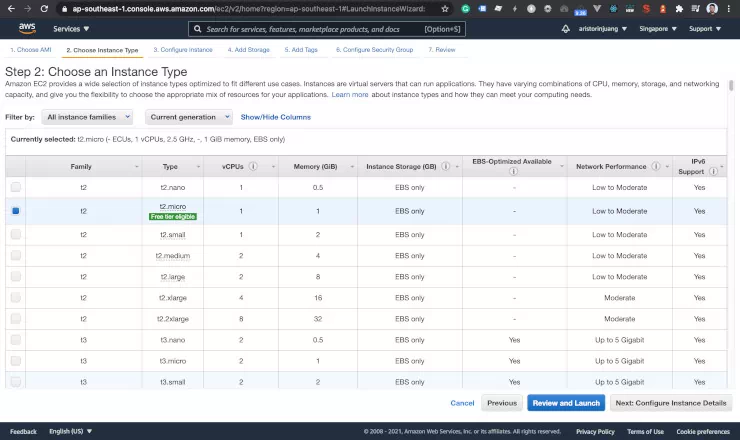Go to step 6 Configure Security Group
This screenshot has width=740, height=440.
pos(374,50)
